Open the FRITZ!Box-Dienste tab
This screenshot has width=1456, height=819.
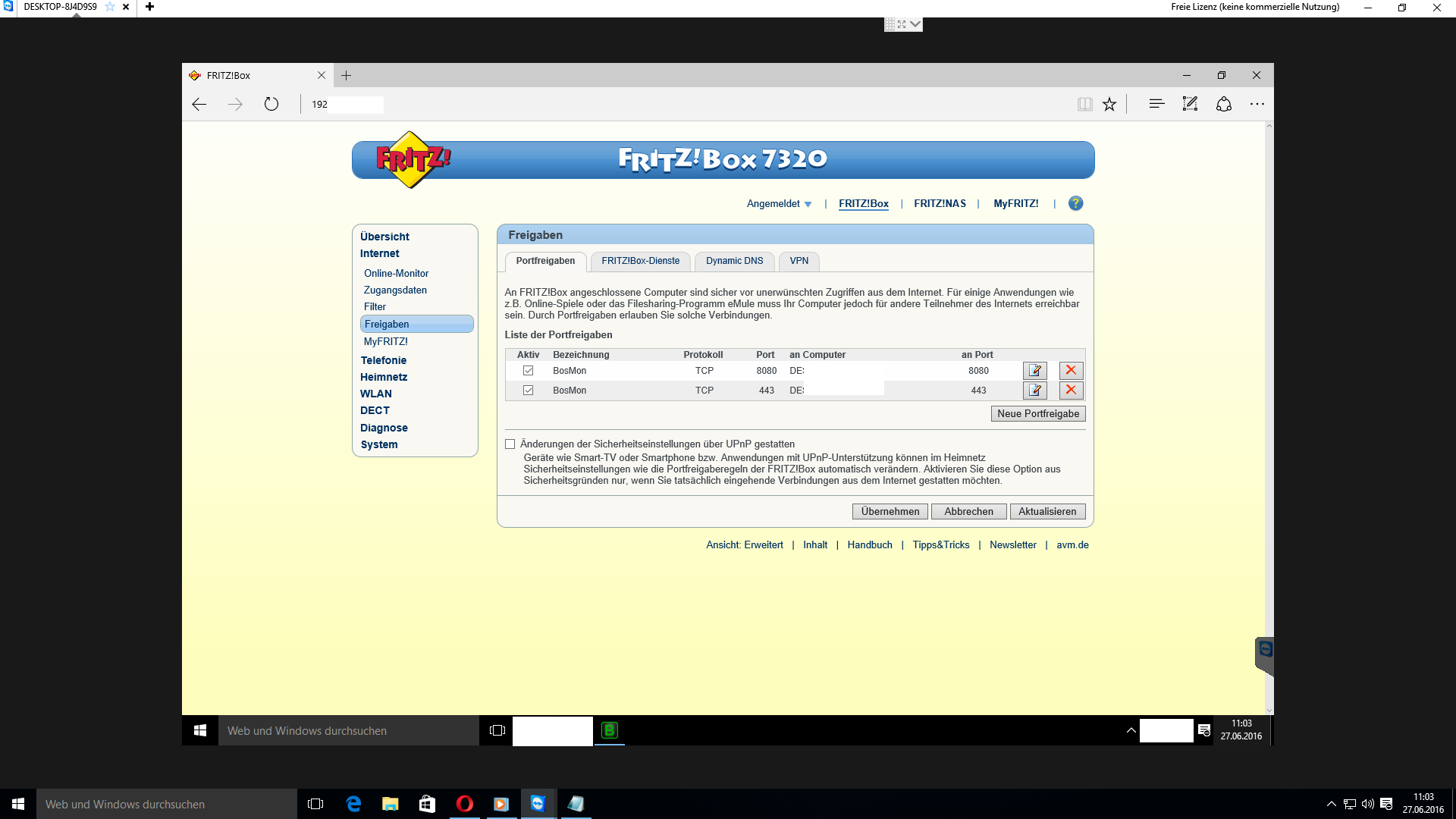[x=640, y=261]
